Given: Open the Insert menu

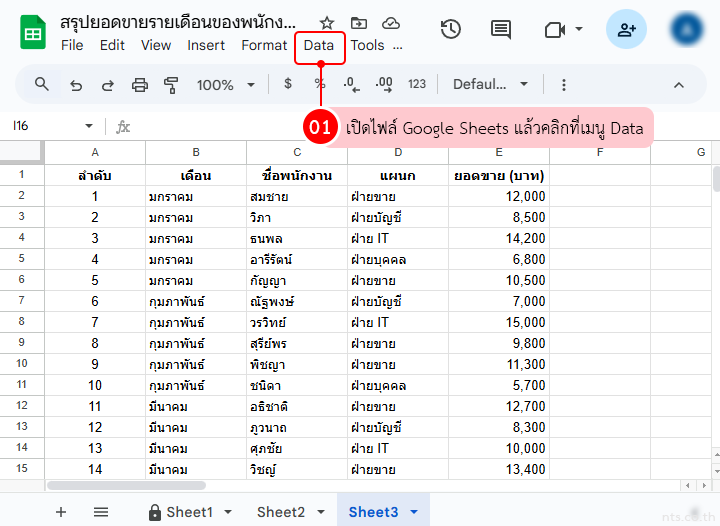Looking at the screenshot, I should point(206,45).
